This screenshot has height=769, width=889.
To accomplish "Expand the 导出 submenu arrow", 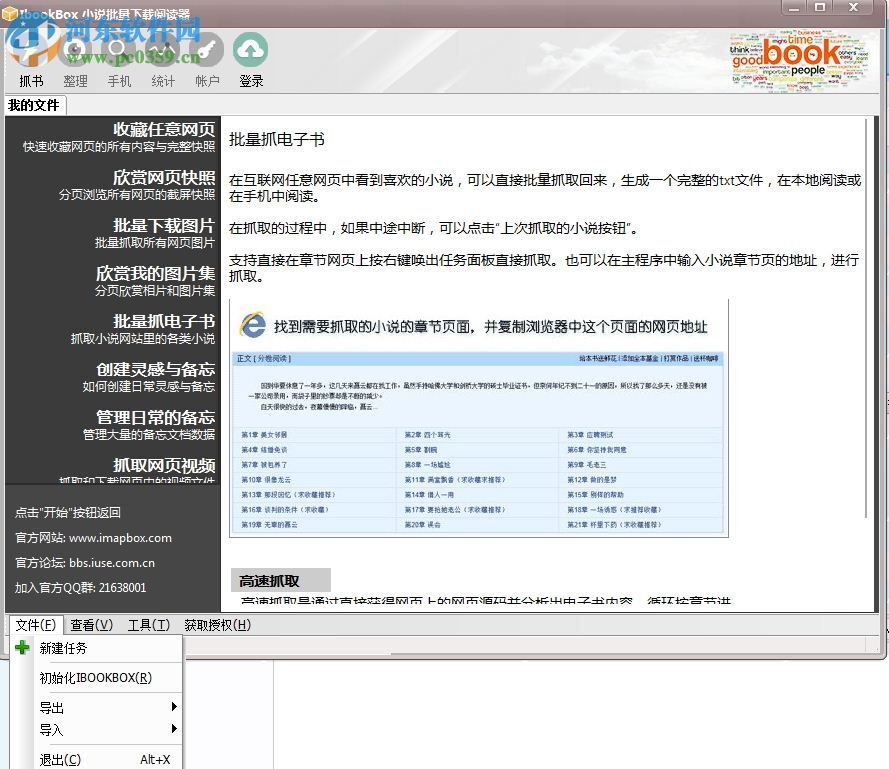I will pyautogui.click(x=175, y=707).
